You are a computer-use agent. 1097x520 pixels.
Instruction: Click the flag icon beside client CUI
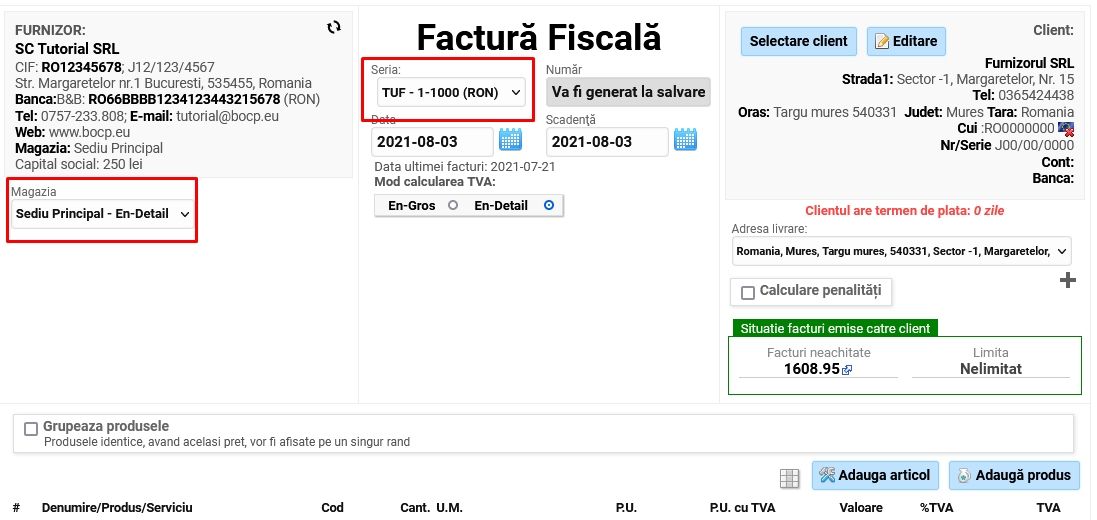tap(1066, 129)
